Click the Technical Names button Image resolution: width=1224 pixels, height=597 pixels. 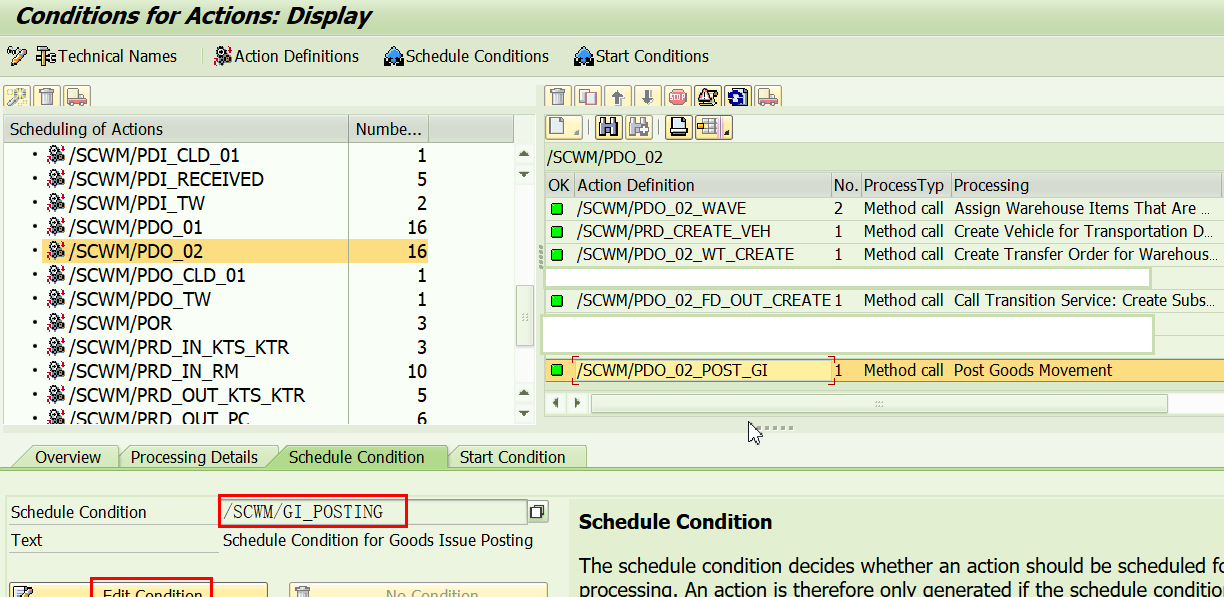pyautogui.click(x=107, y=56)
